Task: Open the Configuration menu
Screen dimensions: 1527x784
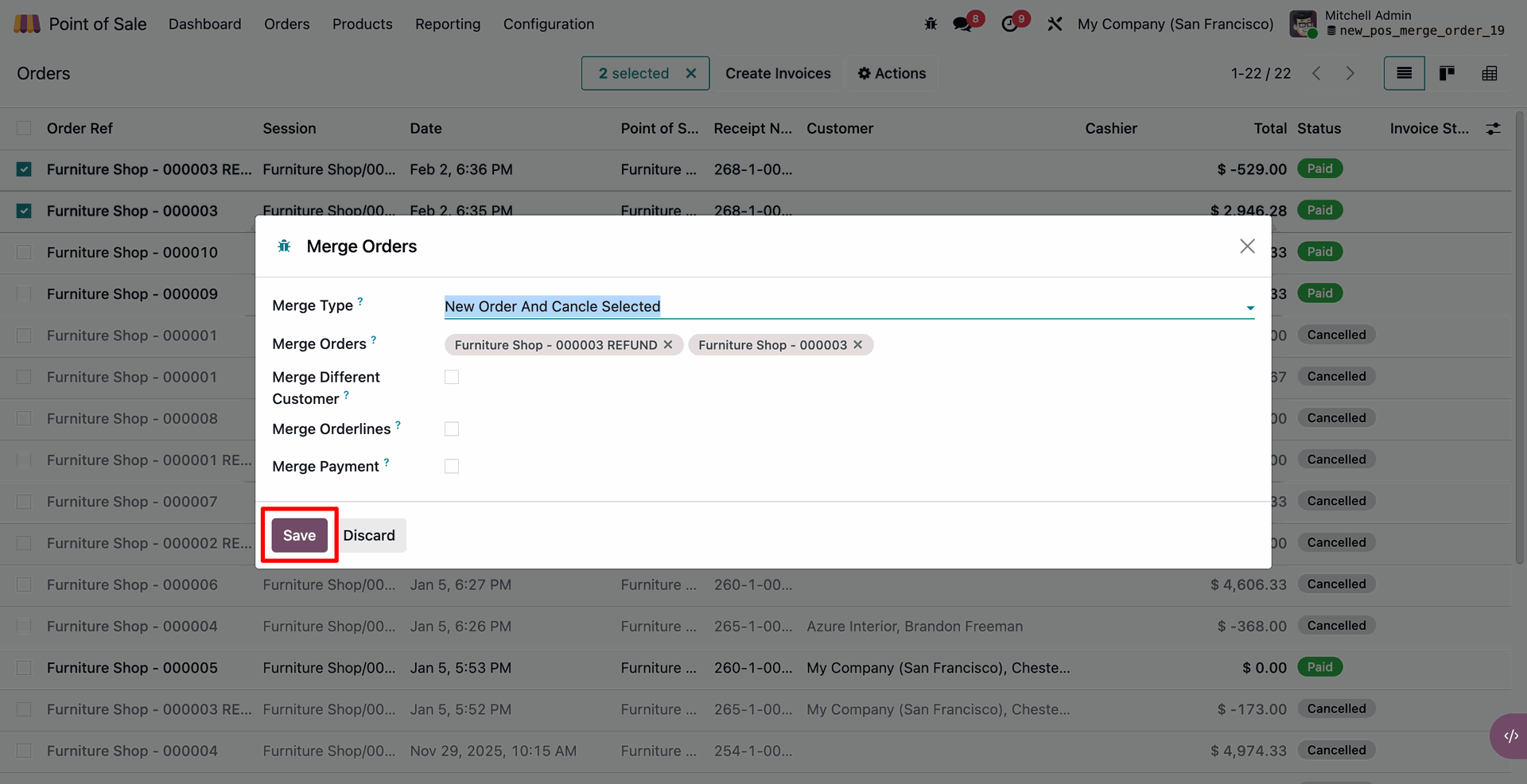Action: tap(548, 24)
